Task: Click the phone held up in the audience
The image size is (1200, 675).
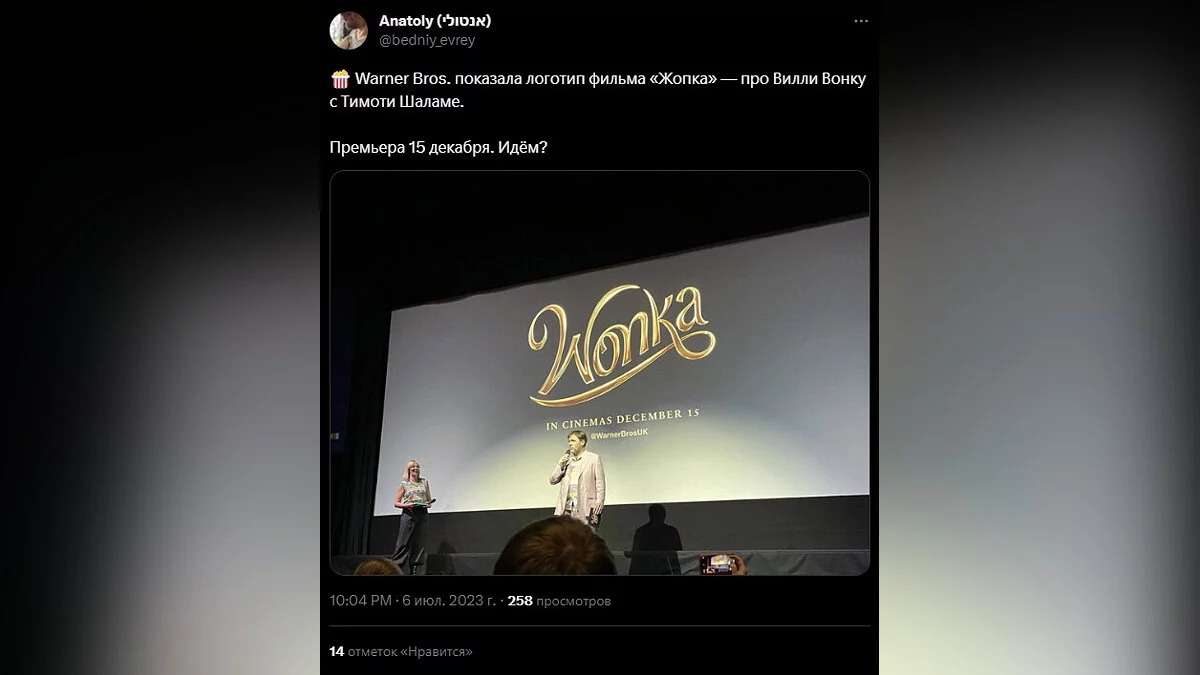Action: point(717,564)
